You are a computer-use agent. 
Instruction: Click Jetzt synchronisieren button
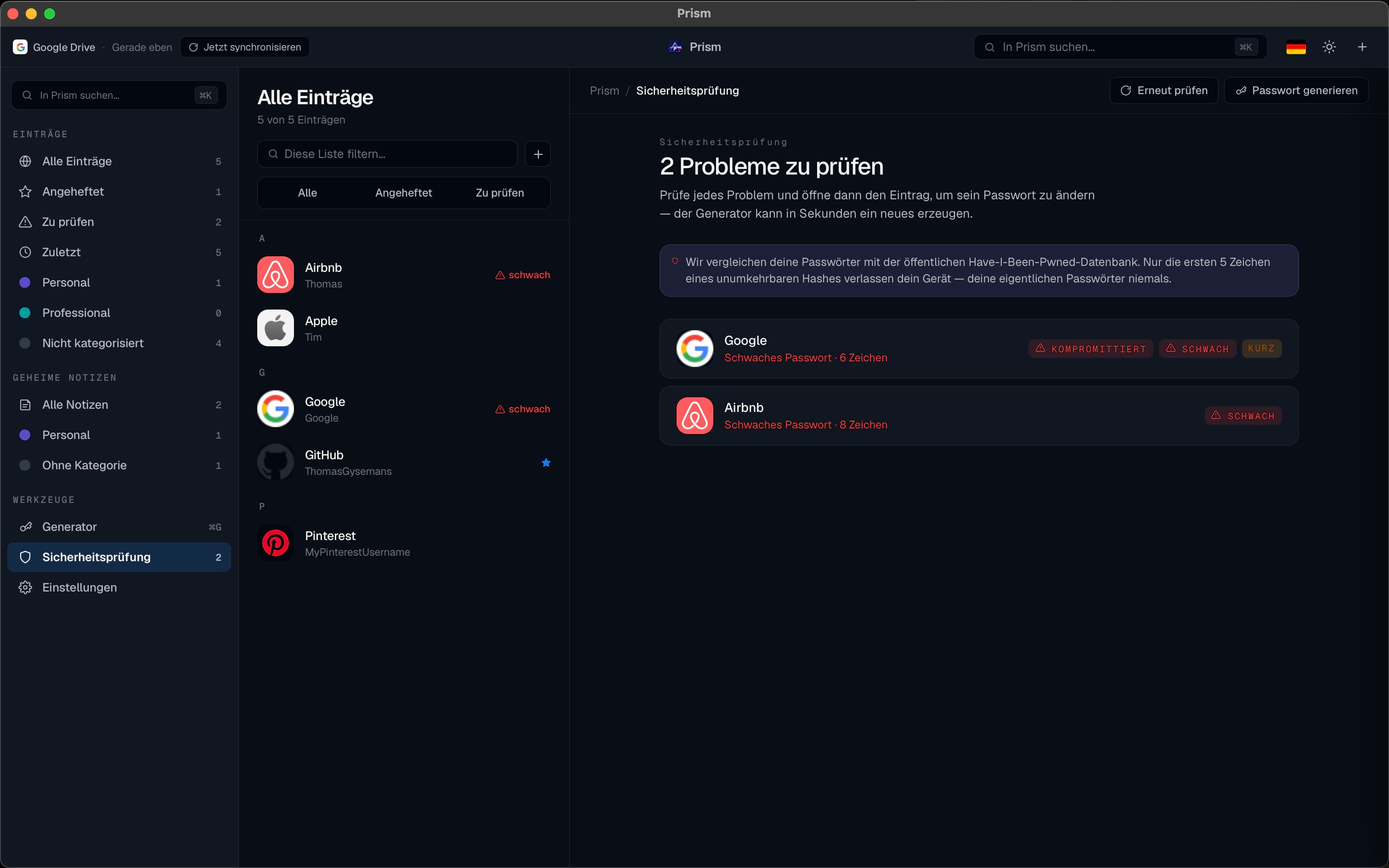pyautogui.click(x=245, y=47)
